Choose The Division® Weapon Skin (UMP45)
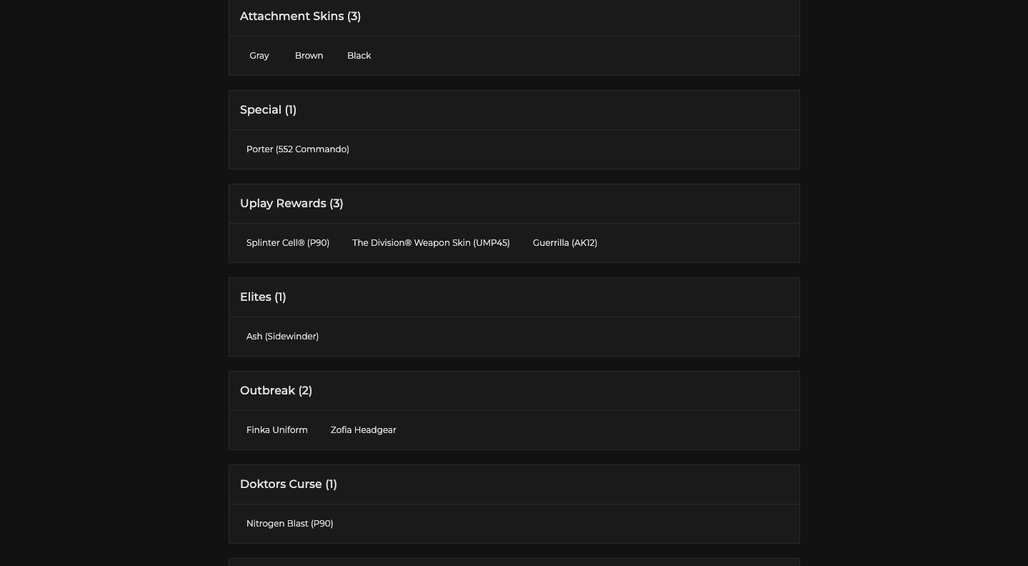The image size is (1028, 566). (431, 243)
